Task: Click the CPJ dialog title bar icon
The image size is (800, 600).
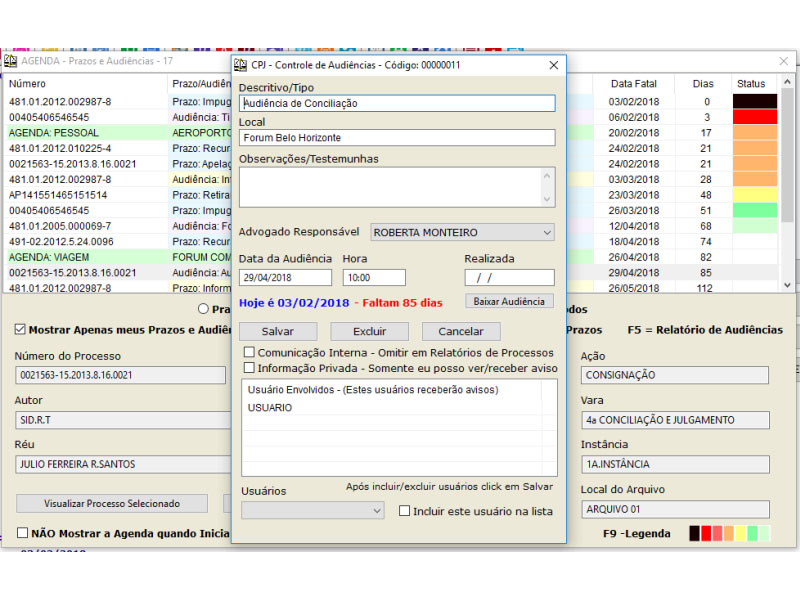Action: pos(240,65)
